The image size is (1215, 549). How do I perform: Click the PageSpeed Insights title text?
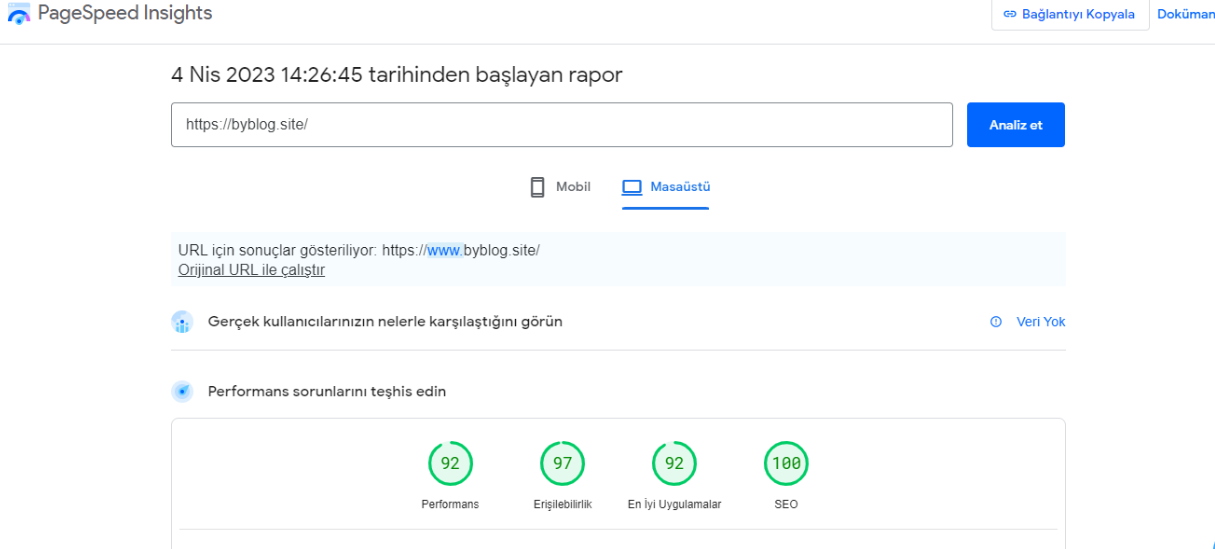pyautogui.click(x=125, y=13)
